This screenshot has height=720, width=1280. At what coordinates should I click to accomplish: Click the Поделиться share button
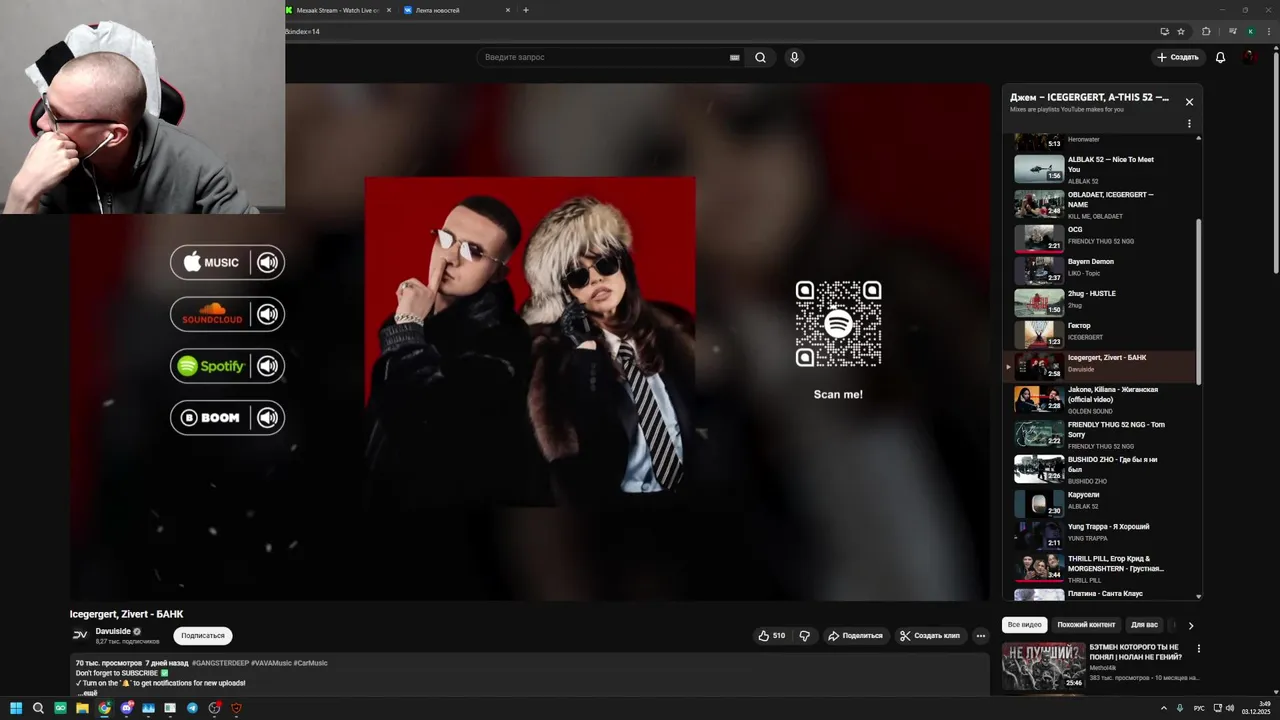[855, 636]
